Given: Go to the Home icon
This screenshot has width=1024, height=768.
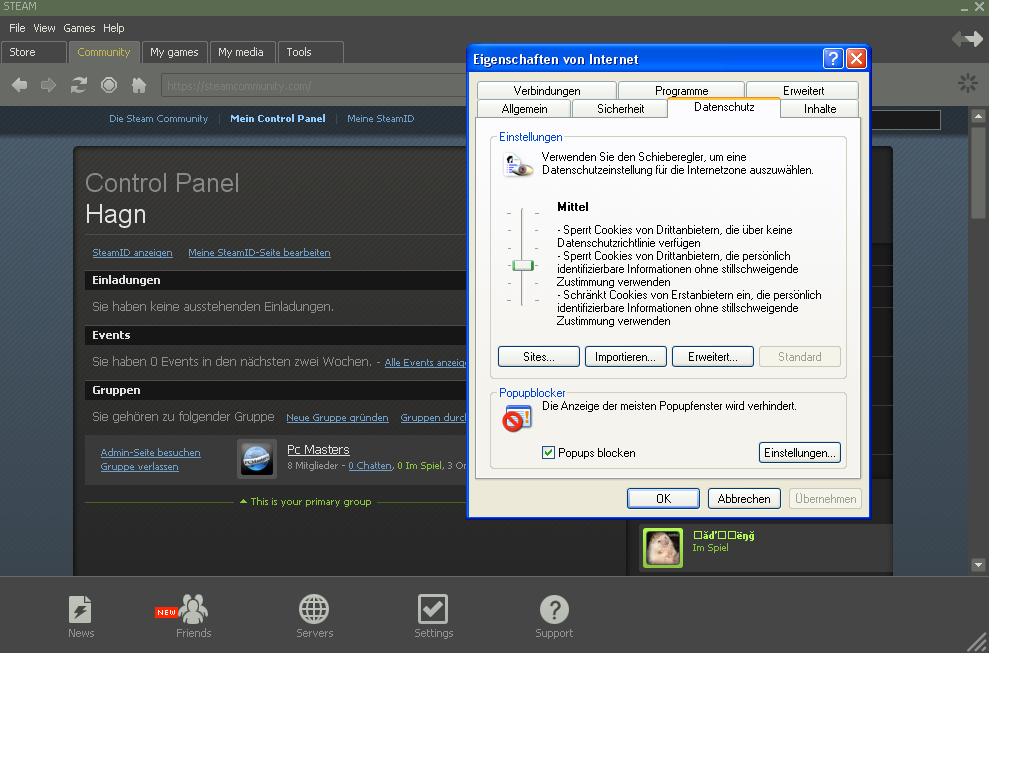Looking at the screenshot, I should (139, 85).
